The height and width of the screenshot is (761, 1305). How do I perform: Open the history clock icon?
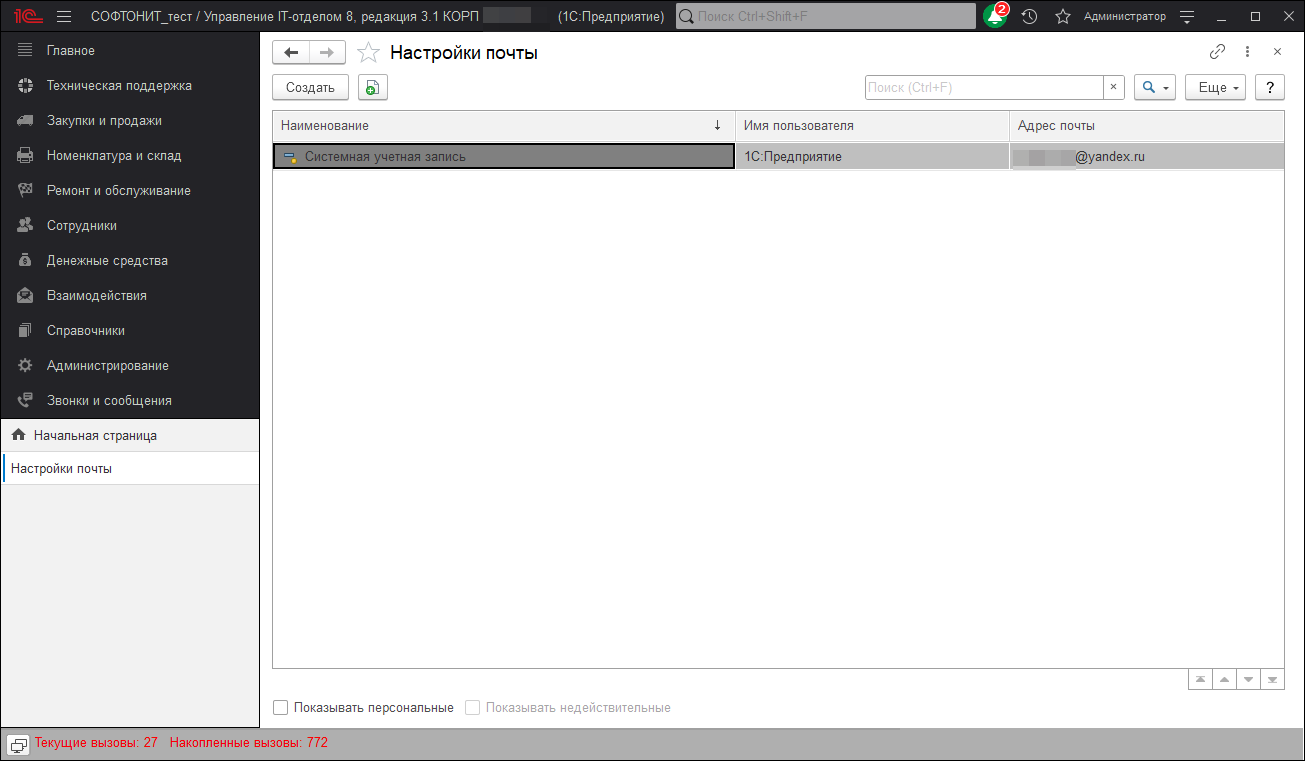pos(1029,16)
